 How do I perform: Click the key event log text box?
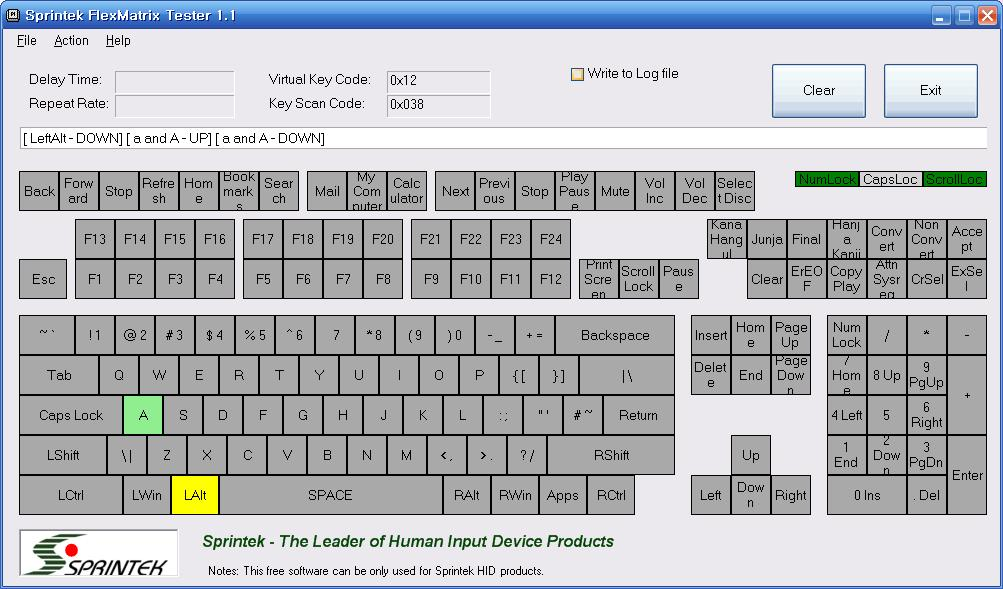point(503,138)
